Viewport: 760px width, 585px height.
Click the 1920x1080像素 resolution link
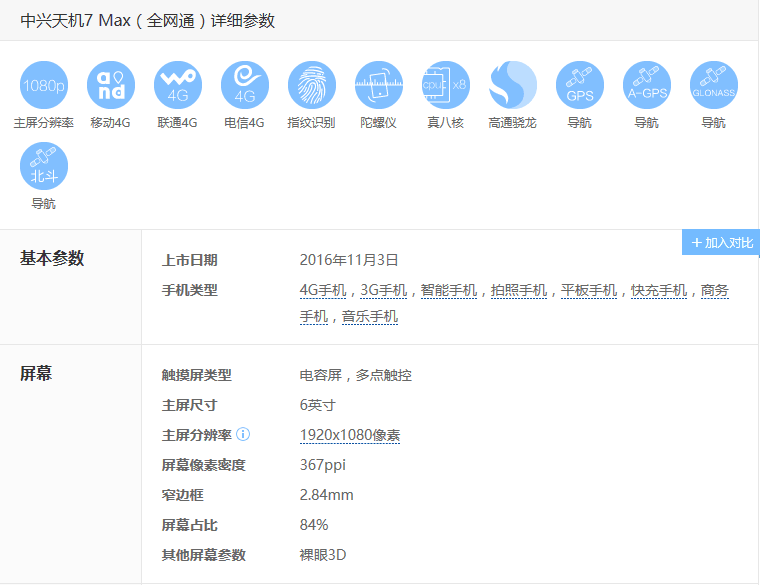[350, 435]
